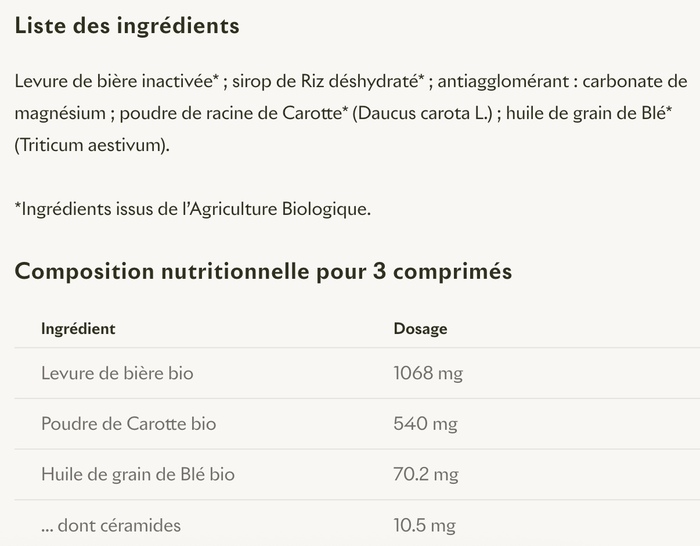Select the "70.2 mg" dosage value
Image resolution: width=700 pixels, height=546 pixels.
tap(426, 474)
